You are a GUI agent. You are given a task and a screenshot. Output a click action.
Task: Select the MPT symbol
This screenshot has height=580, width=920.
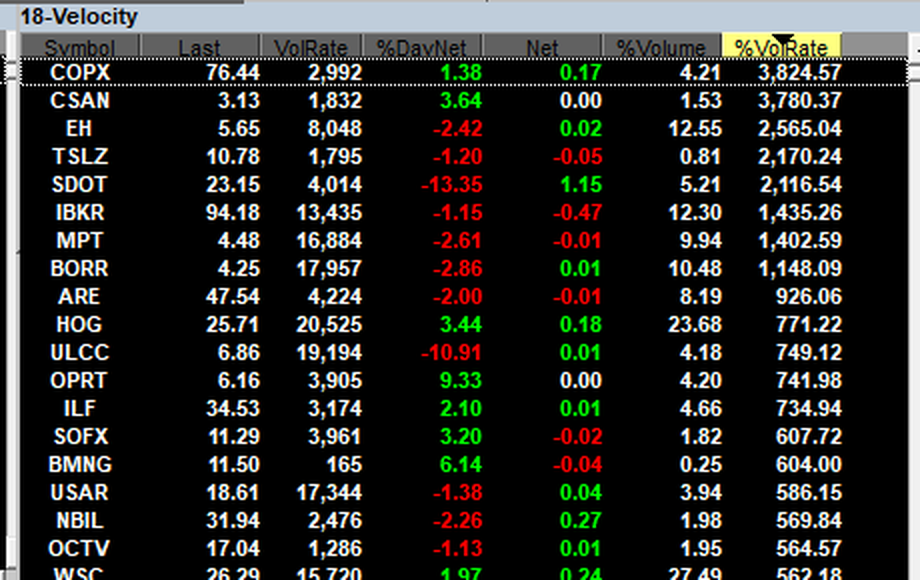pyautogui.click(x=80, y=240)
